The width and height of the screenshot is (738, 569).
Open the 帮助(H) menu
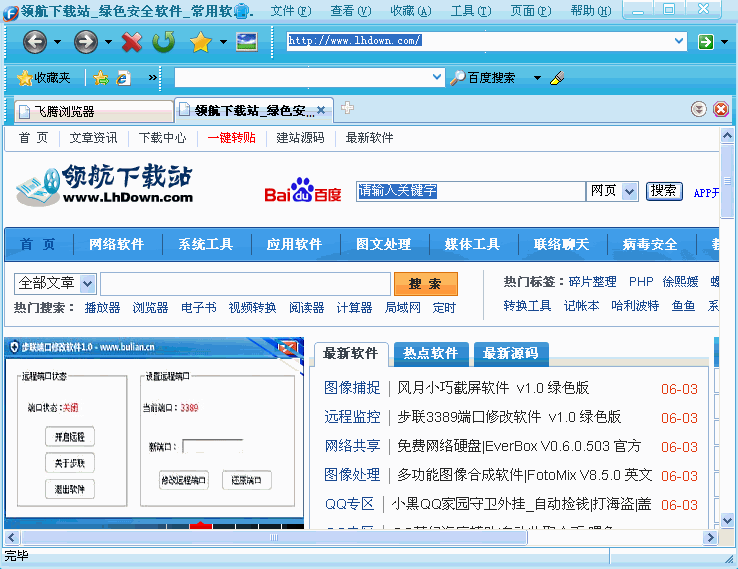[x=591, y=11]
